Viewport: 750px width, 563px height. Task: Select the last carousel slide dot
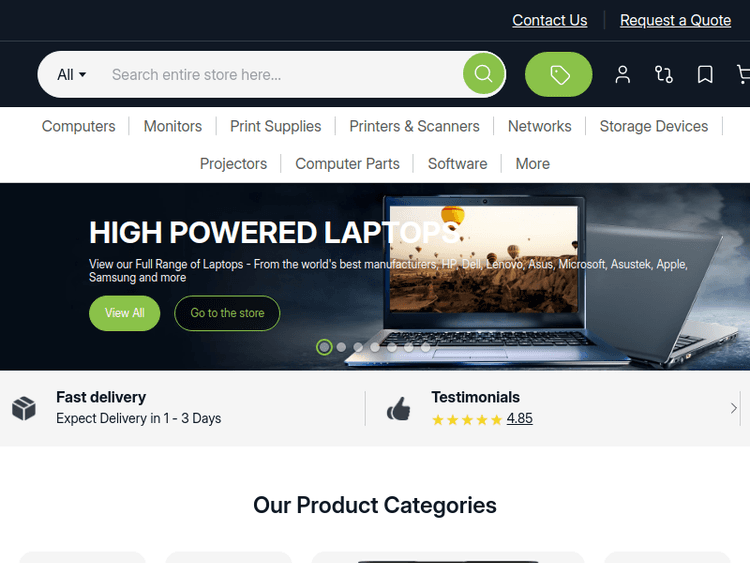point(426,347)
